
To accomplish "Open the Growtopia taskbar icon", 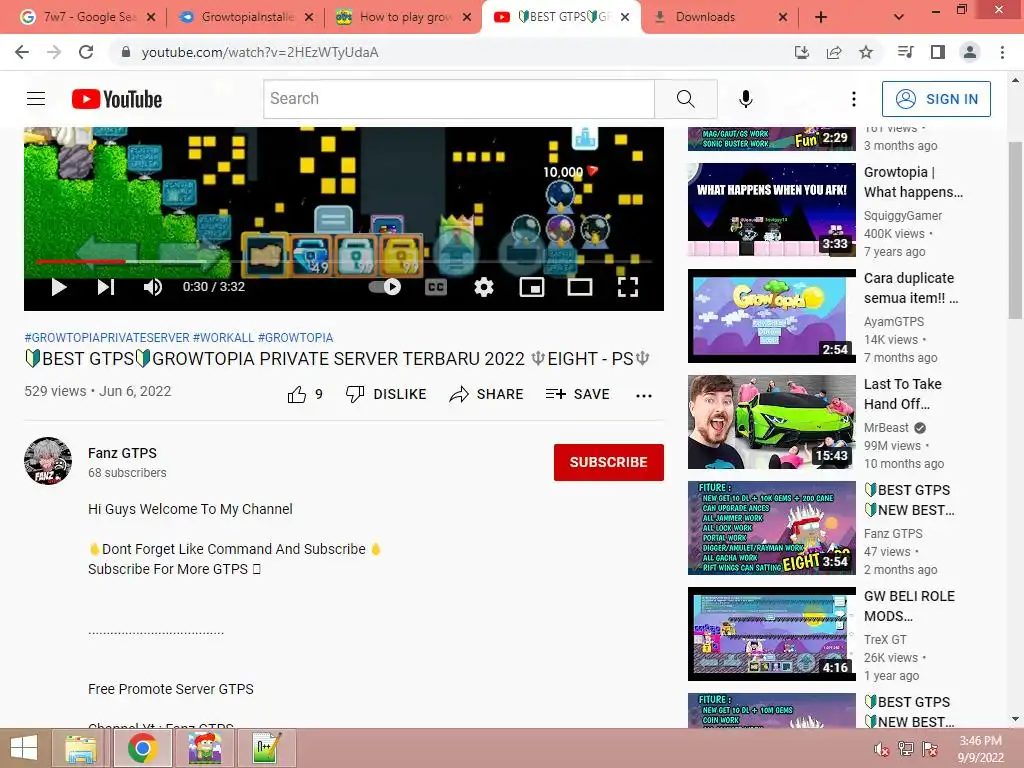I will coord(204,748).
